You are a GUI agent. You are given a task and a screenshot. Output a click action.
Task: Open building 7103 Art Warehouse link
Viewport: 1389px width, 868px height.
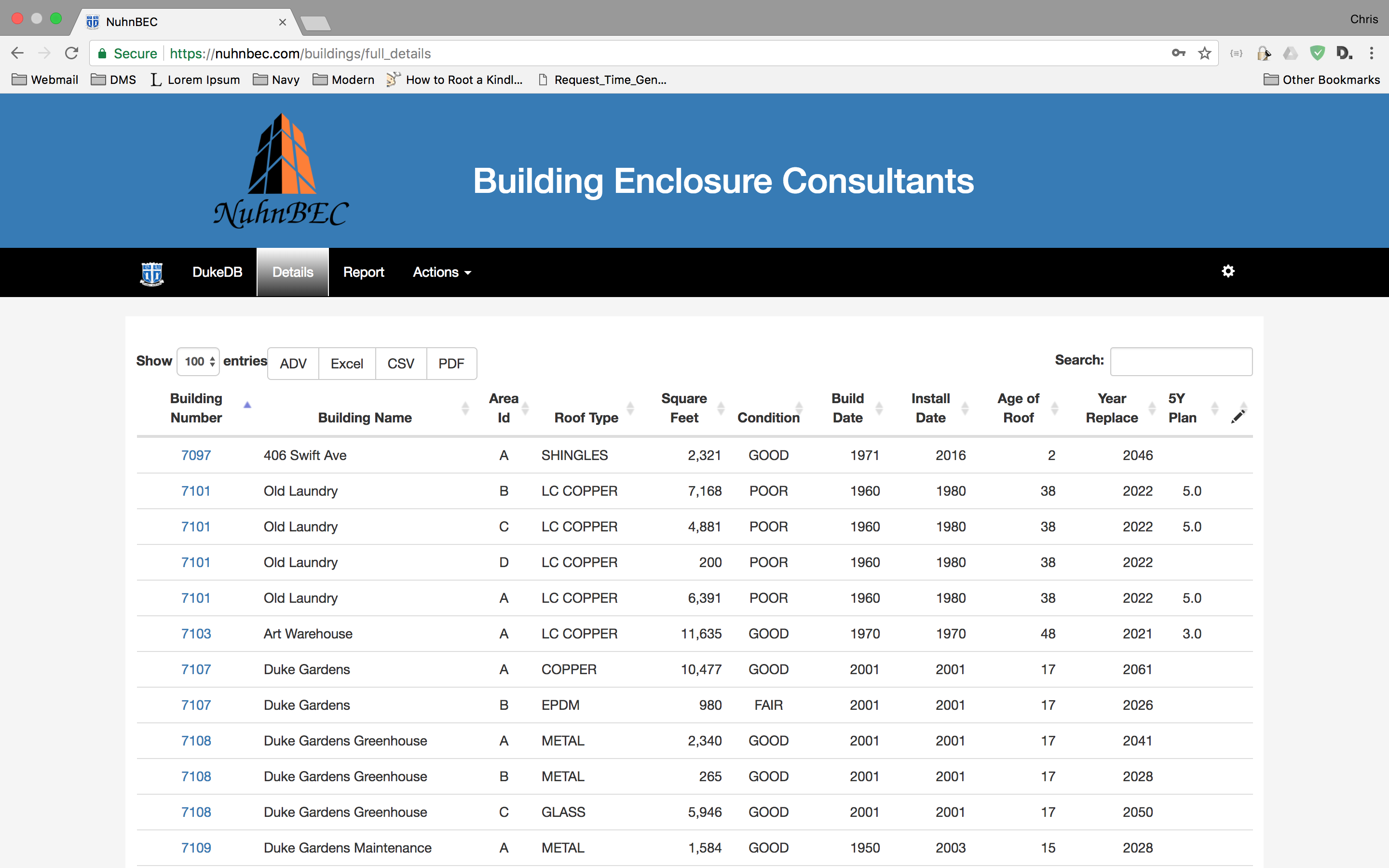click(x=196, y=634)
